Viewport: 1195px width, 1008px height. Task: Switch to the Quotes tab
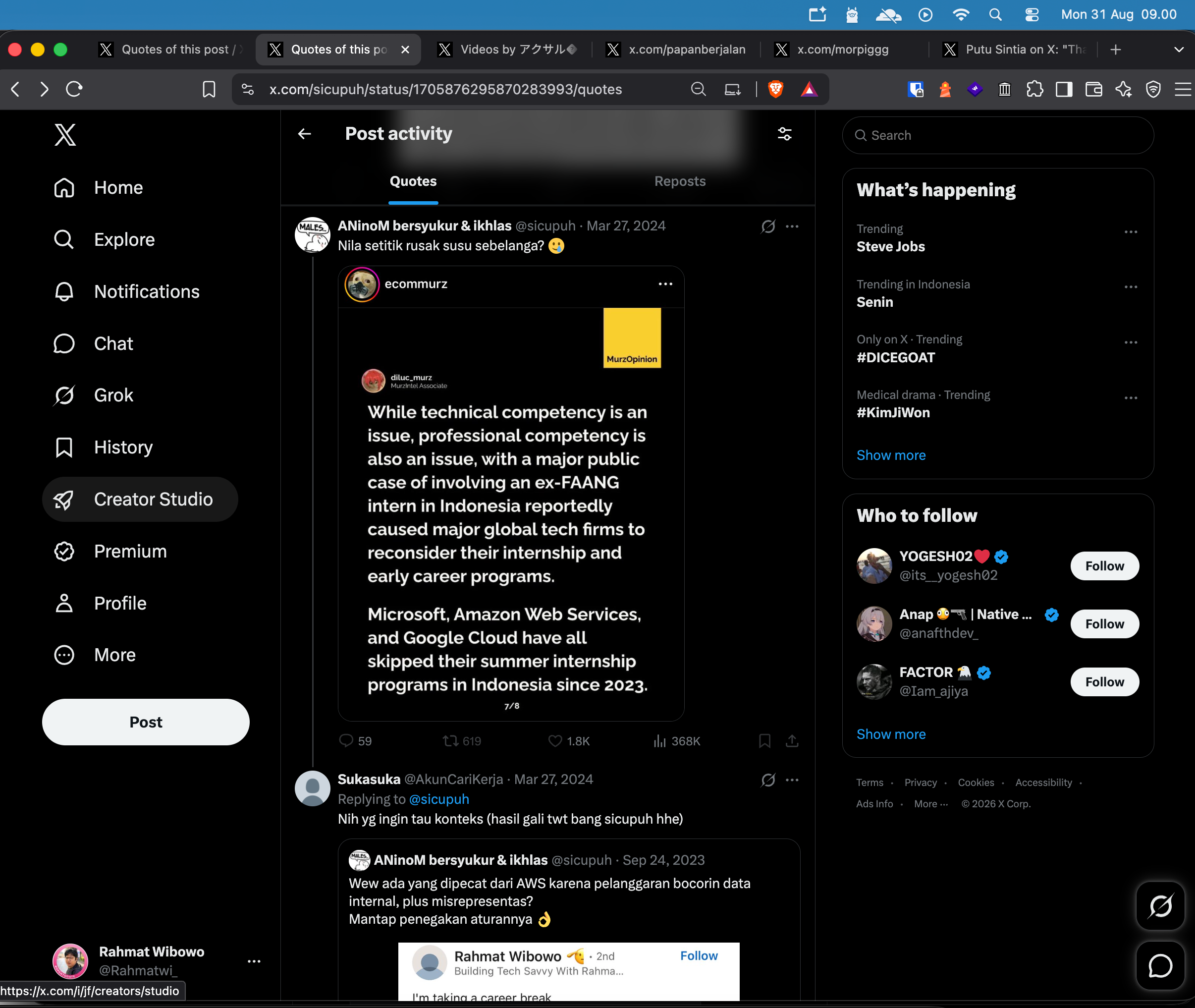click(413, 181)
